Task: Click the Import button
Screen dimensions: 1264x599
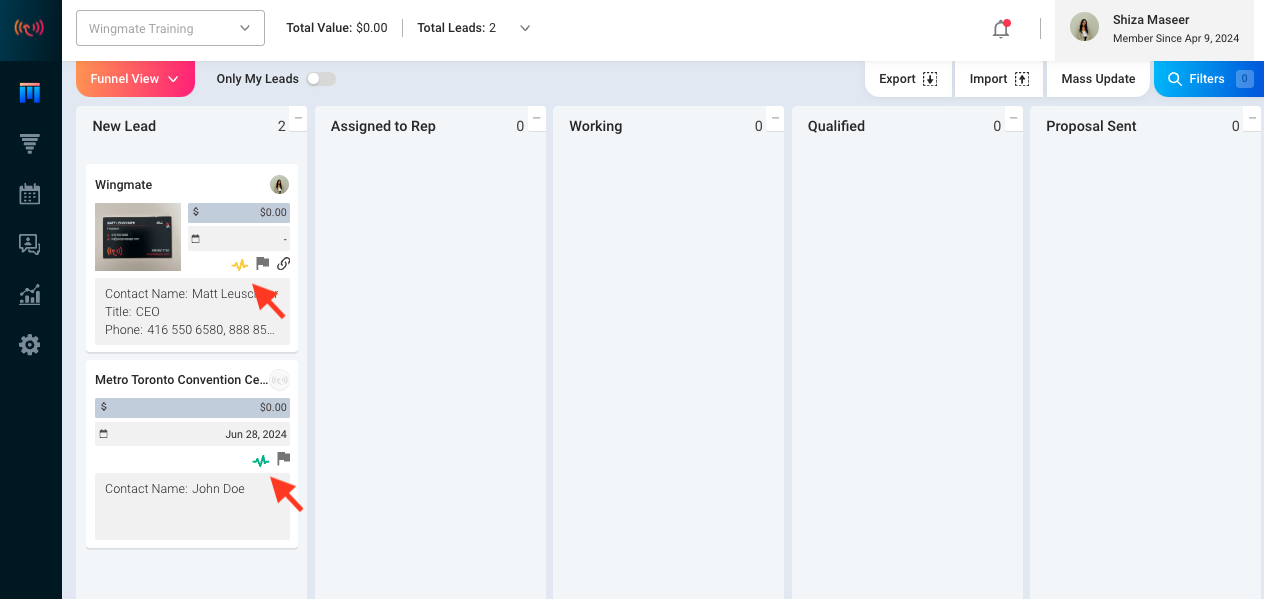Action: point(999,79)
